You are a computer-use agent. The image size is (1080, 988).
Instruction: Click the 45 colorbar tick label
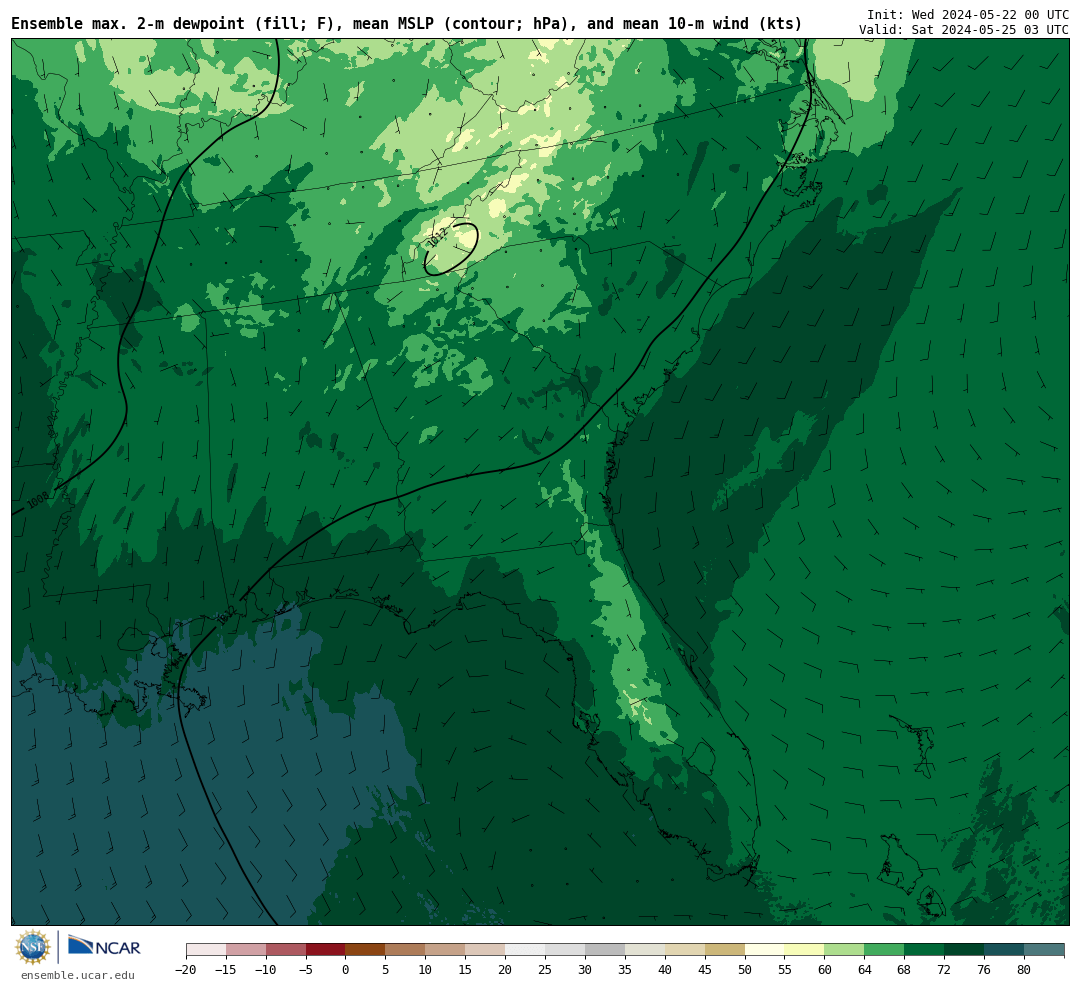pyautogui.click(x=705, y=969)
